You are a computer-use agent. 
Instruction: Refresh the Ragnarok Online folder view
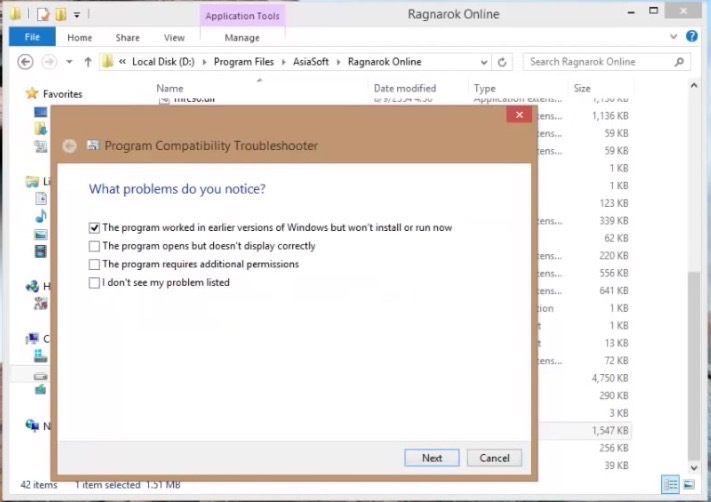(x=502, y=62)
